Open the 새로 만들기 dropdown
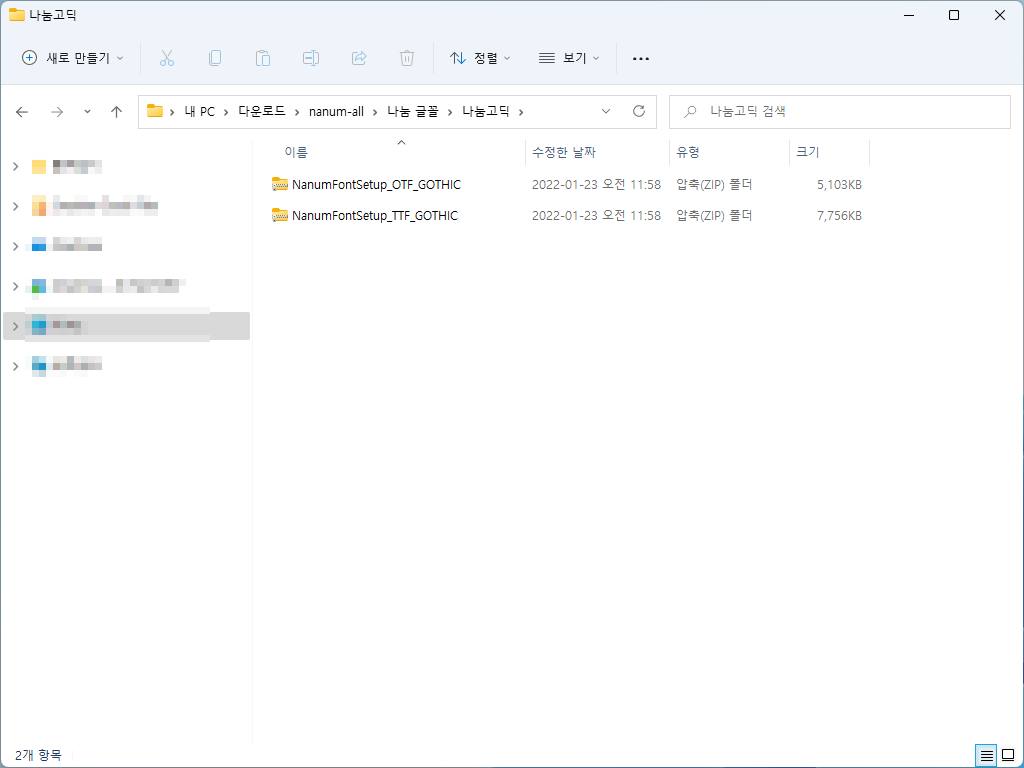The width and height of the screenshot is (1024, 768). click(72, 58)
